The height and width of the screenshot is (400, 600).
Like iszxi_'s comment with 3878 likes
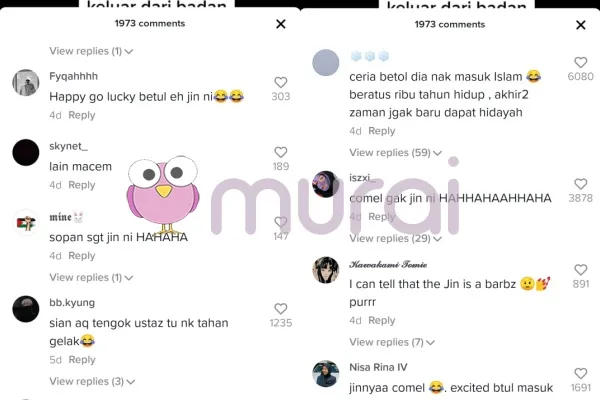click(x=580, y=184)
